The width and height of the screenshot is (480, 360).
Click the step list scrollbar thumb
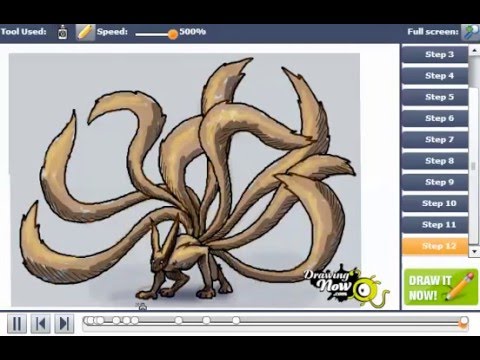(x=473, y=166)
